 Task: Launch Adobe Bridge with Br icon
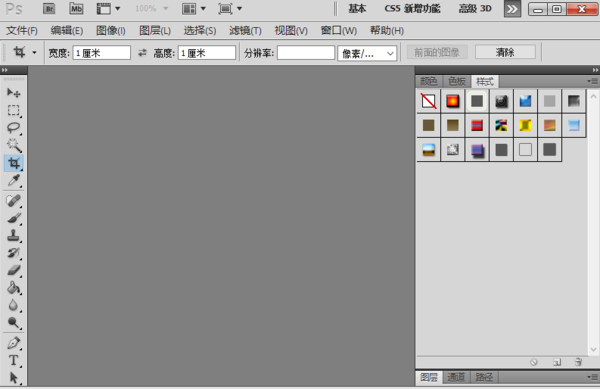pos(49,8)
